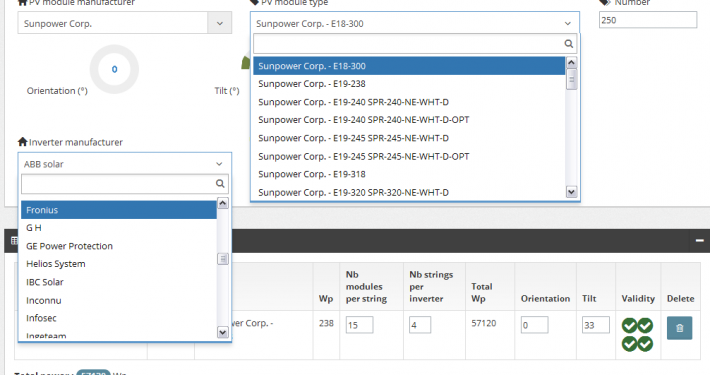The image size is (710, 375).
Task: Select Fronius in inverter manufacturer list
Action: click(x=119, y=210)
